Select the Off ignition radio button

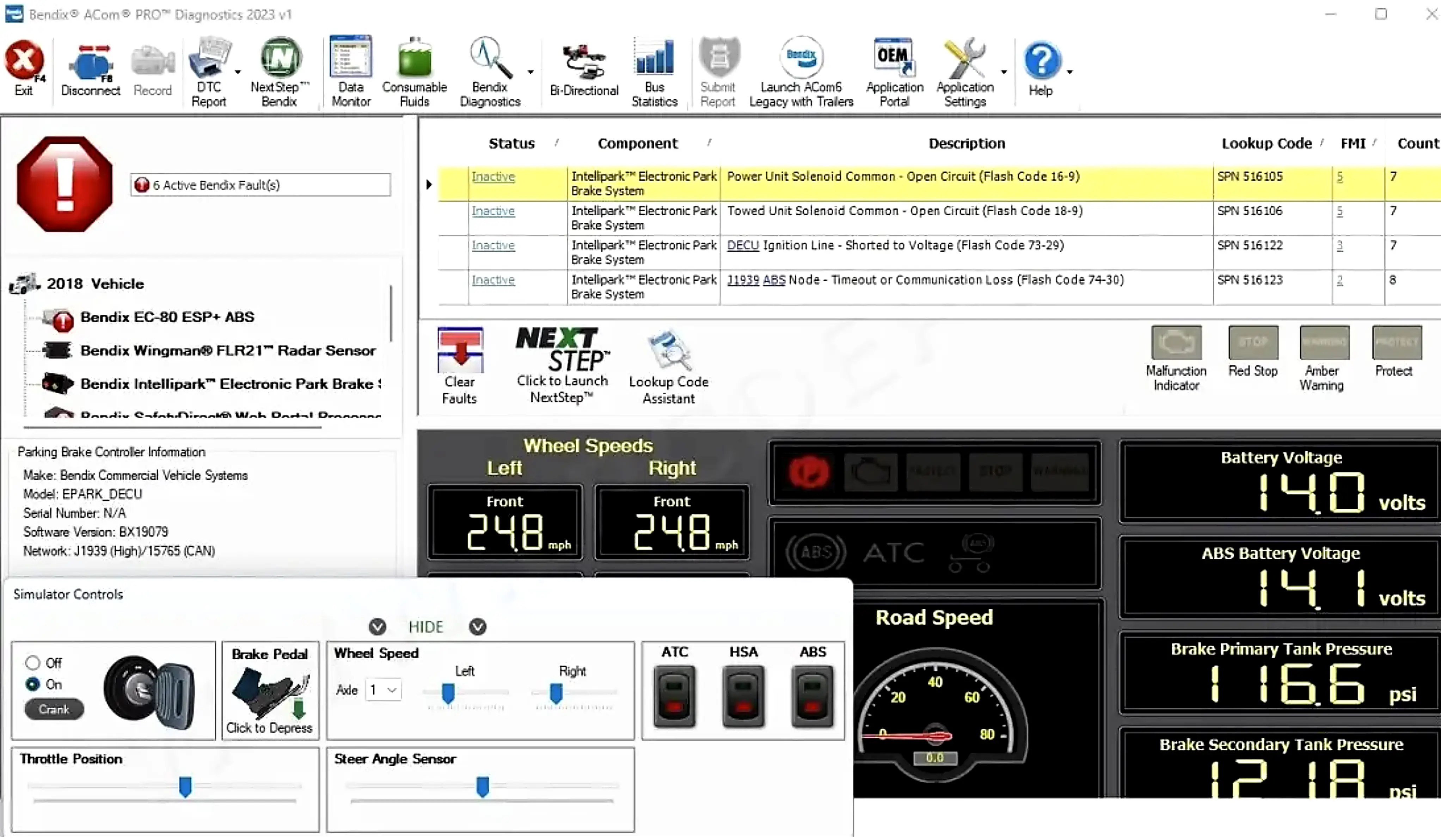[32, 663]
